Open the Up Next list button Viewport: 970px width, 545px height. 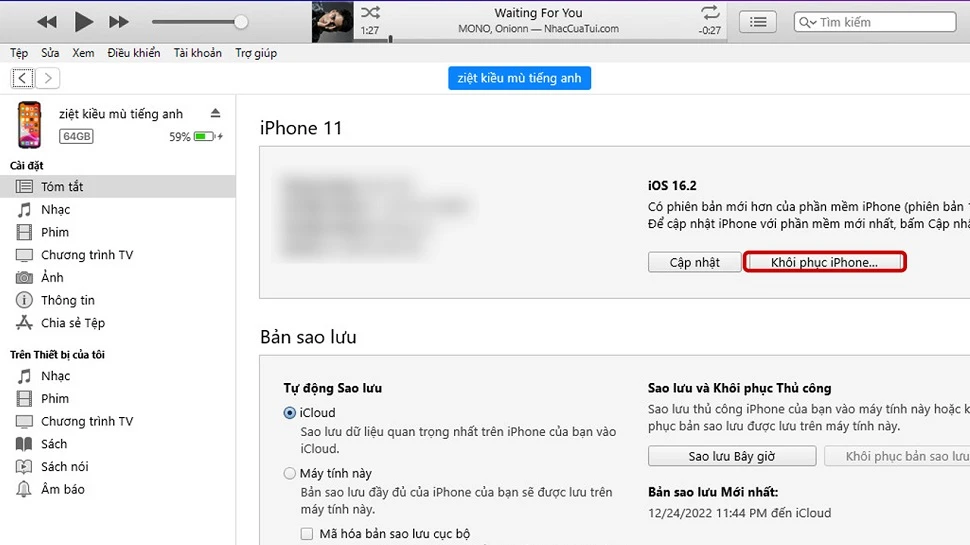[x=758, y=22]
